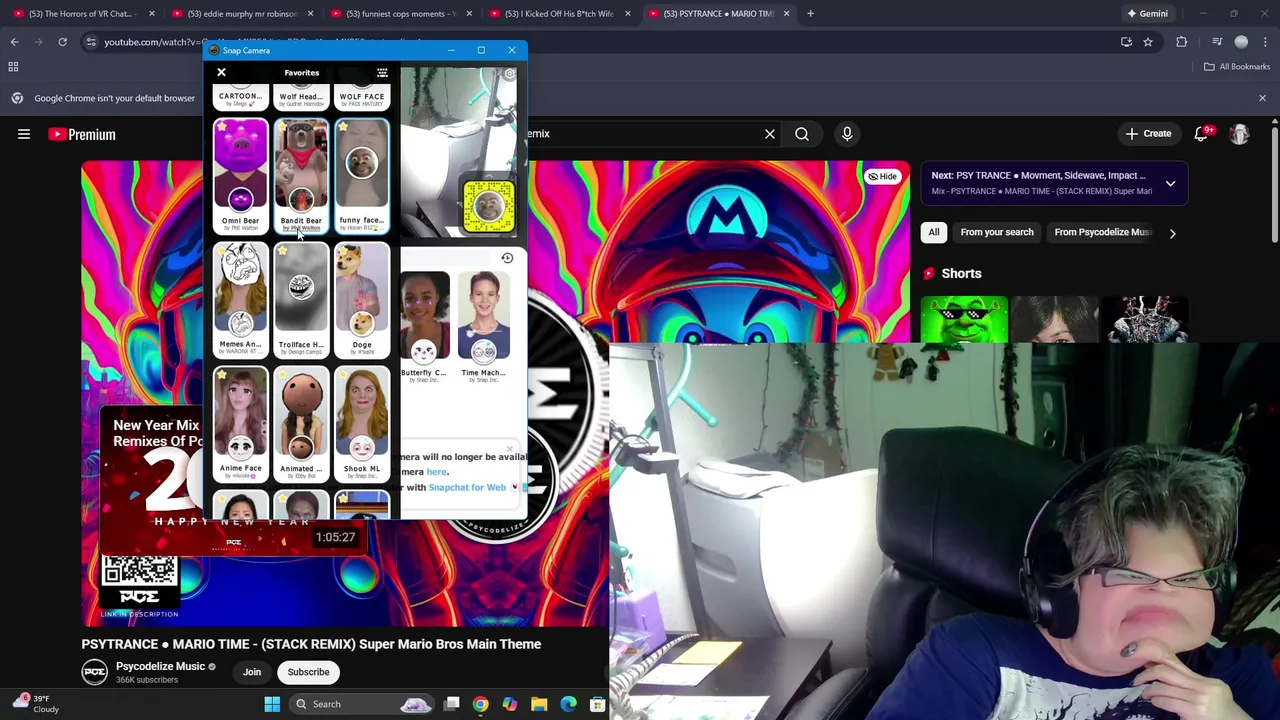
Task: Open YouTube notifications bell
Action: coord(1201,134)
